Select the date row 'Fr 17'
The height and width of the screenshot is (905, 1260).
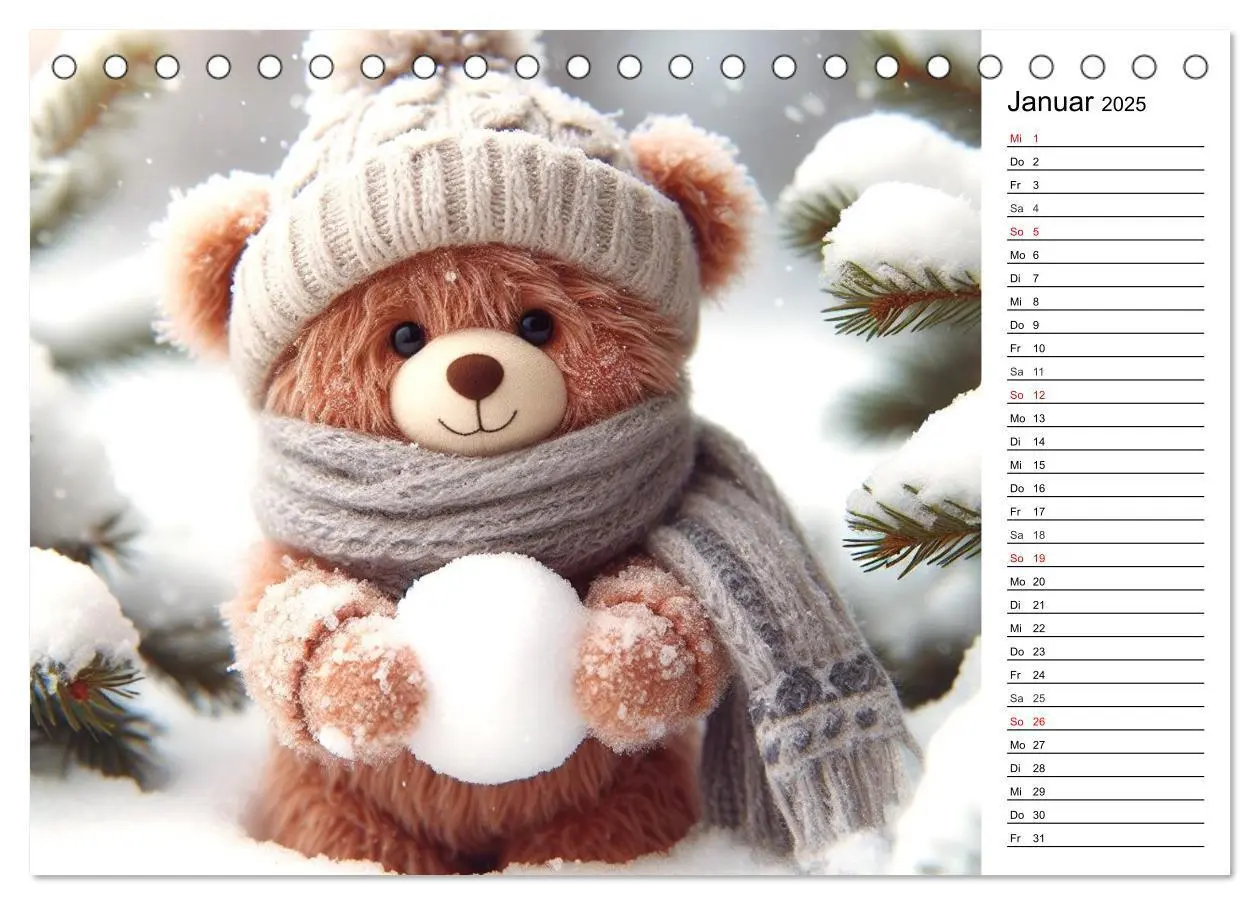click(1105, 511)
